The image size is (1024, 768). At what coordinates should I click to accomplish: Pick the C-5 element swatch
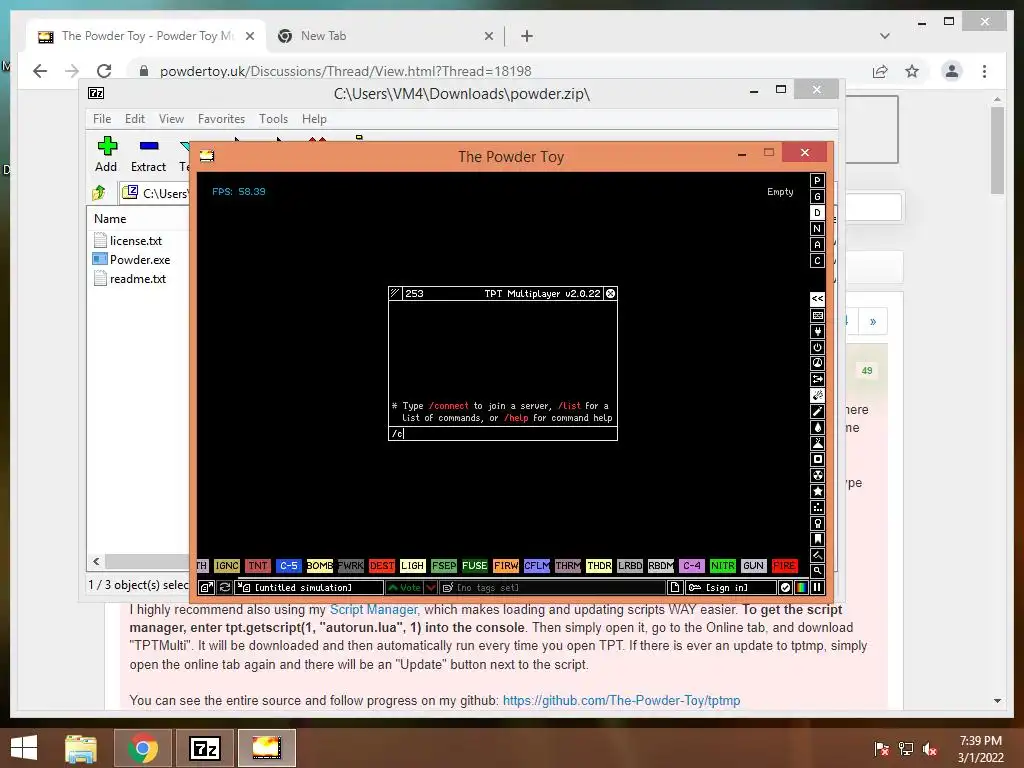pos(289,566)
